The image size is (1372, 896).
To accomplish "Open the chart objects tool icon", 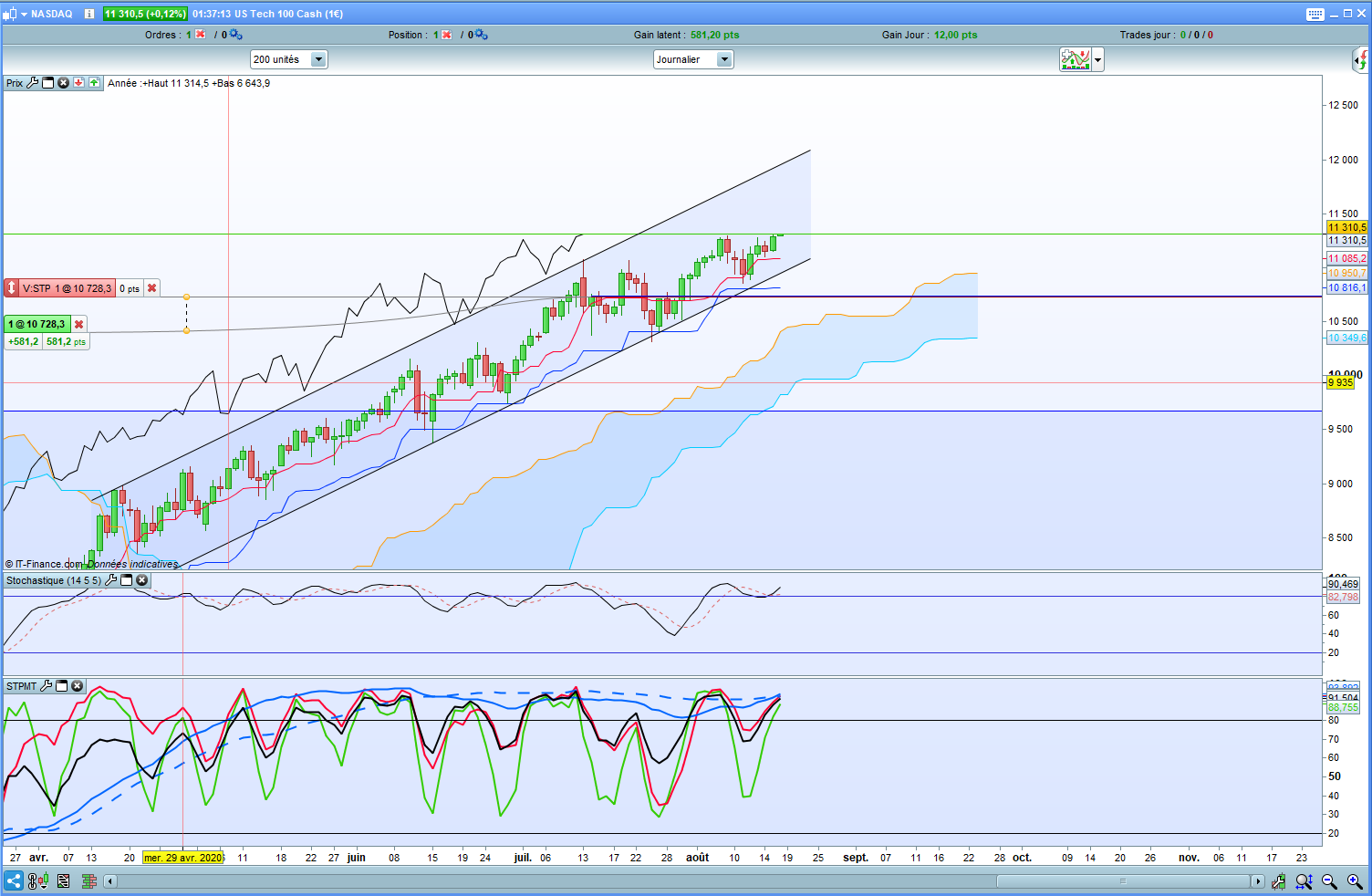I will (37, 881).
